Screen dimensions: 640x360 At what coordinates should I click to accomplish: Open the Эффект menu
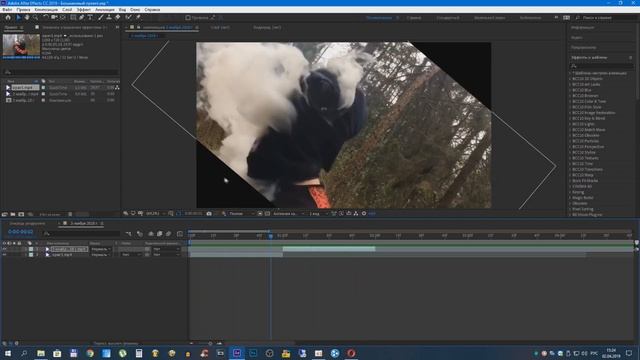pyautogui.click(x=84, y=9)
